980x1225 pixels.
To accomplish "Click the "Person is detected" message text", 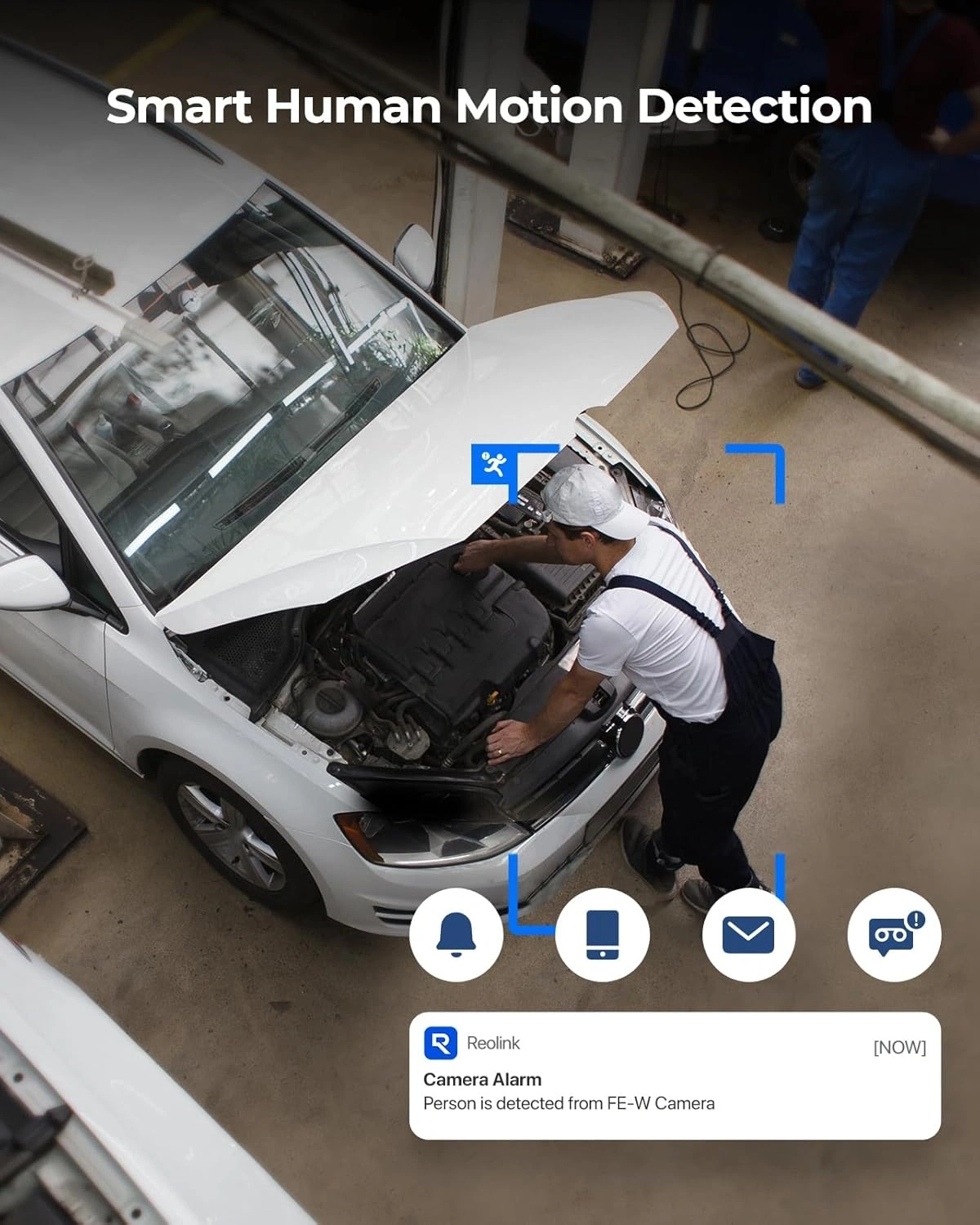I will (568, 1103).
